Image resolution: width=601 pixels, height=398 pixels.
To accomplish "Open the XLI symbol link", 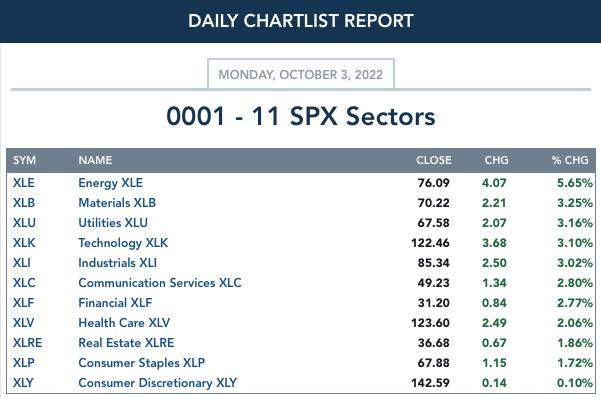I will (x=21, y=263).
